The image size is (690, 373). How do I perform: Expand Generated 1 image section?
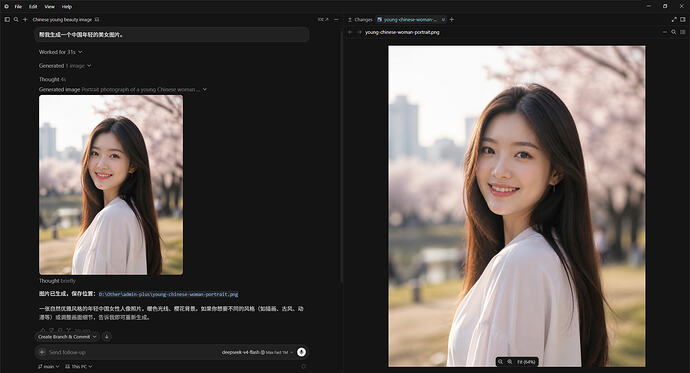coord(65,66)
